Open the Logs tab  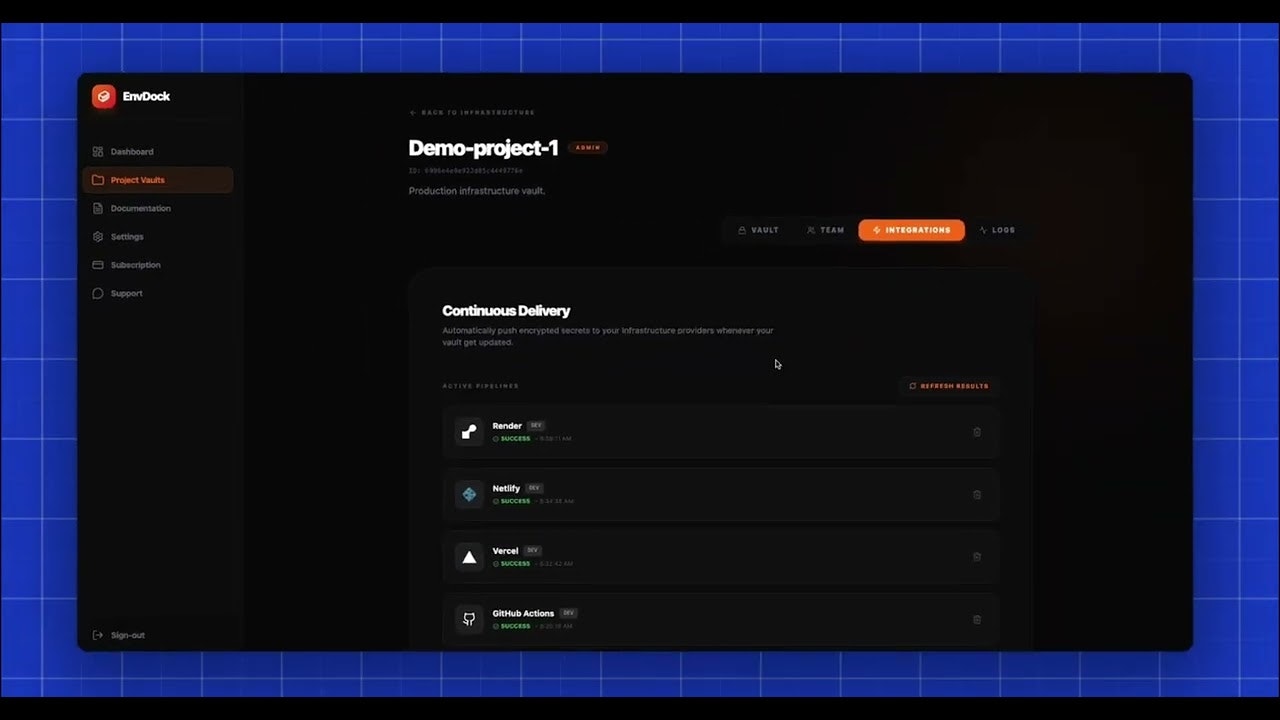pos(997,230)
